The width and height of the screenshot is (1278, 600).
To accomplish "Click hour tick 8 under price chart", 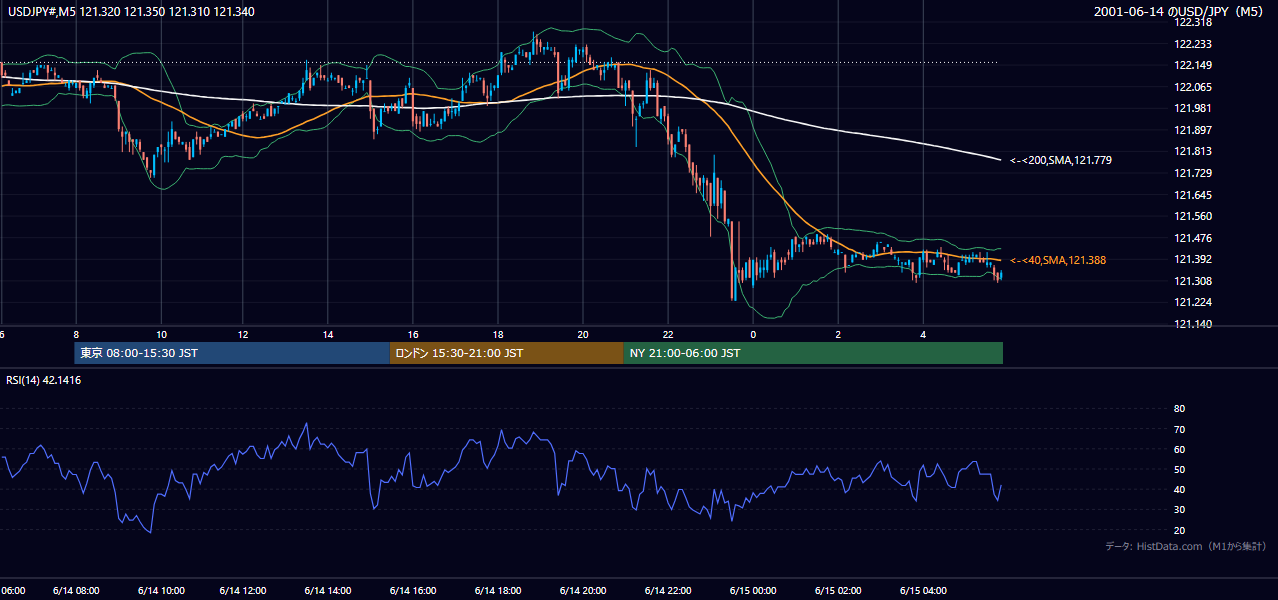I will [x=76, y=334].
